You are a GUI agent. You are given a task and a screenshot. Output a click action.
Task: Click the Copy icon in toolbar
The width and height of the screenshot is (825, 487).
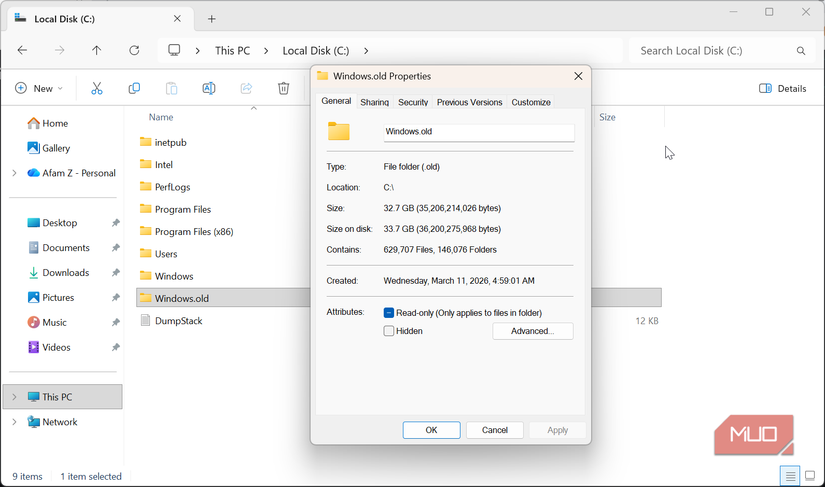point(134,88)
